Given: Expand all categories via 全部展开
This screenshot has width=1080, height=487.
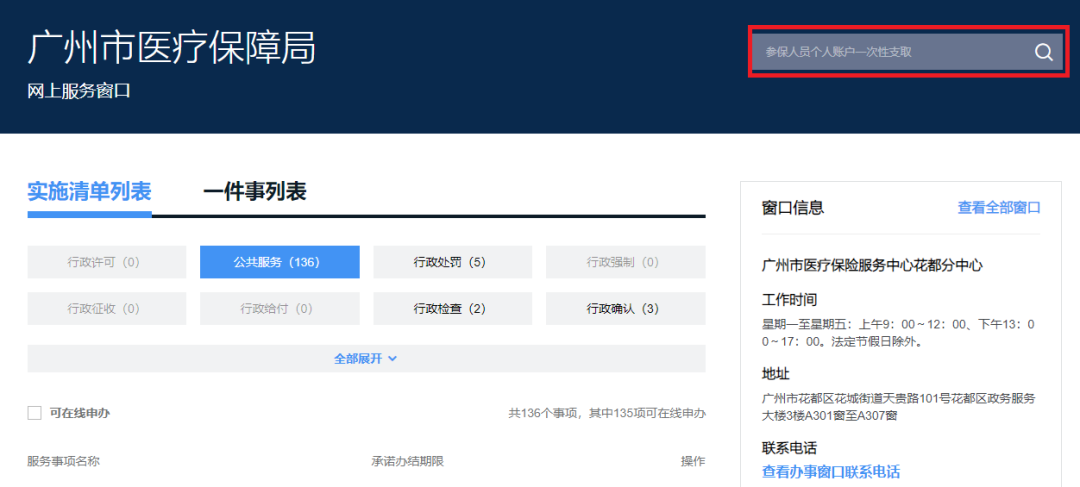Looking at the screenshot, I should (x=358, y=359).
